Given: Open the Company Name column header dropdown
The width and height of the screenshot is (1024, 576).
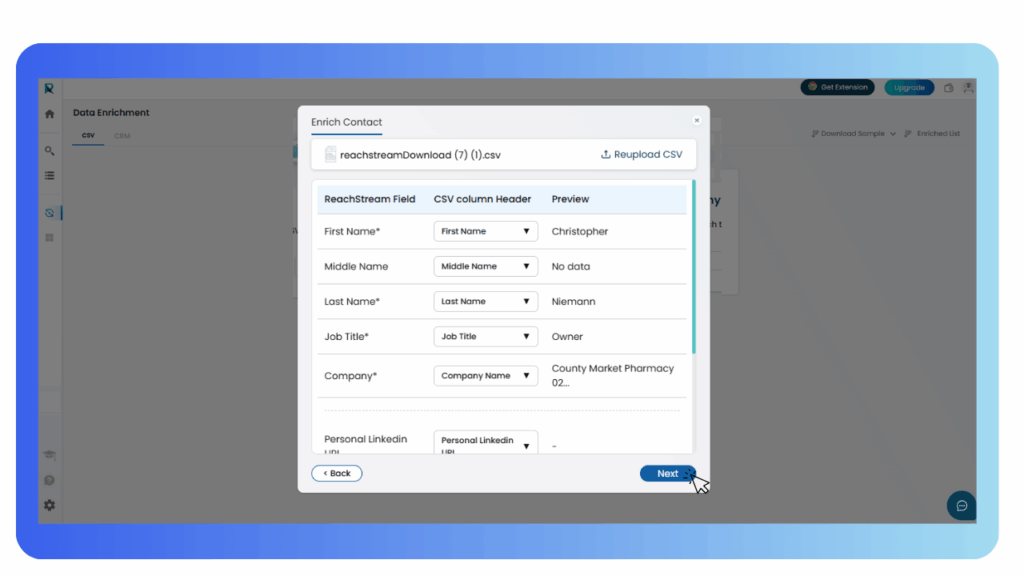Looking at the screenshot, I should point(485,376).
